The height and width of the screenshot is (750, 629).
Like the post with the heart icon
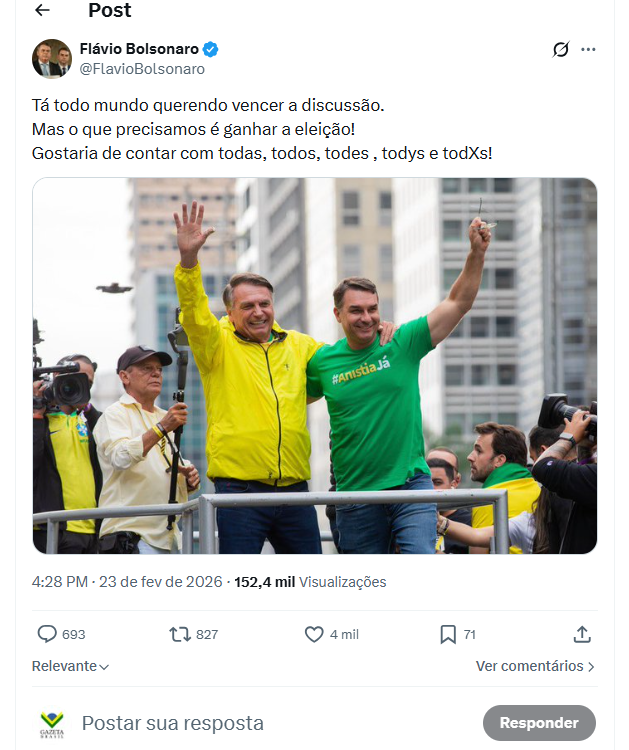pos(314,634)
